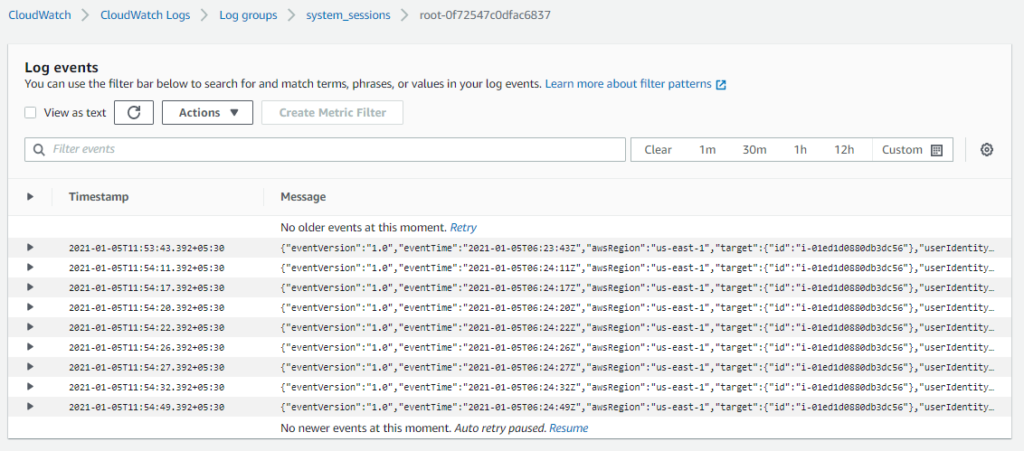Click Resume to restart auto retry
Screen dimensions: 1024x451
click(x=568, y=428)
